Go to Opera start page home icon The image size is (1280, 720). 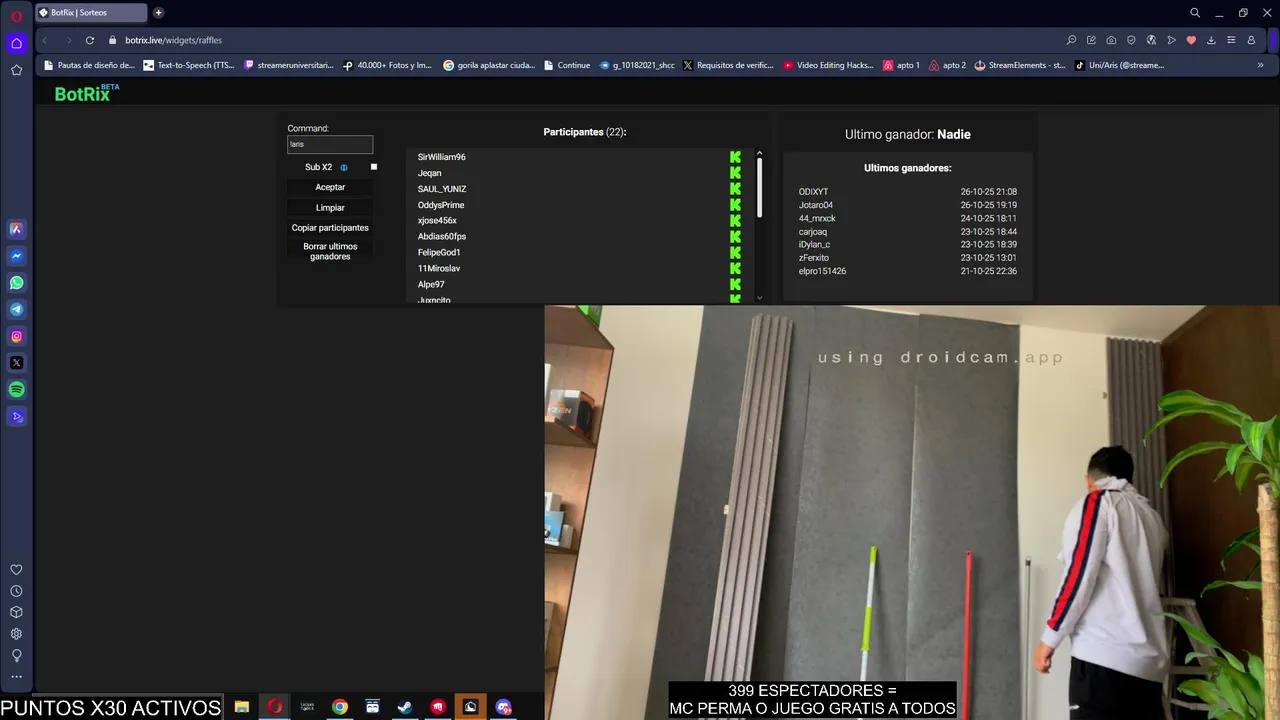[16, 43]
